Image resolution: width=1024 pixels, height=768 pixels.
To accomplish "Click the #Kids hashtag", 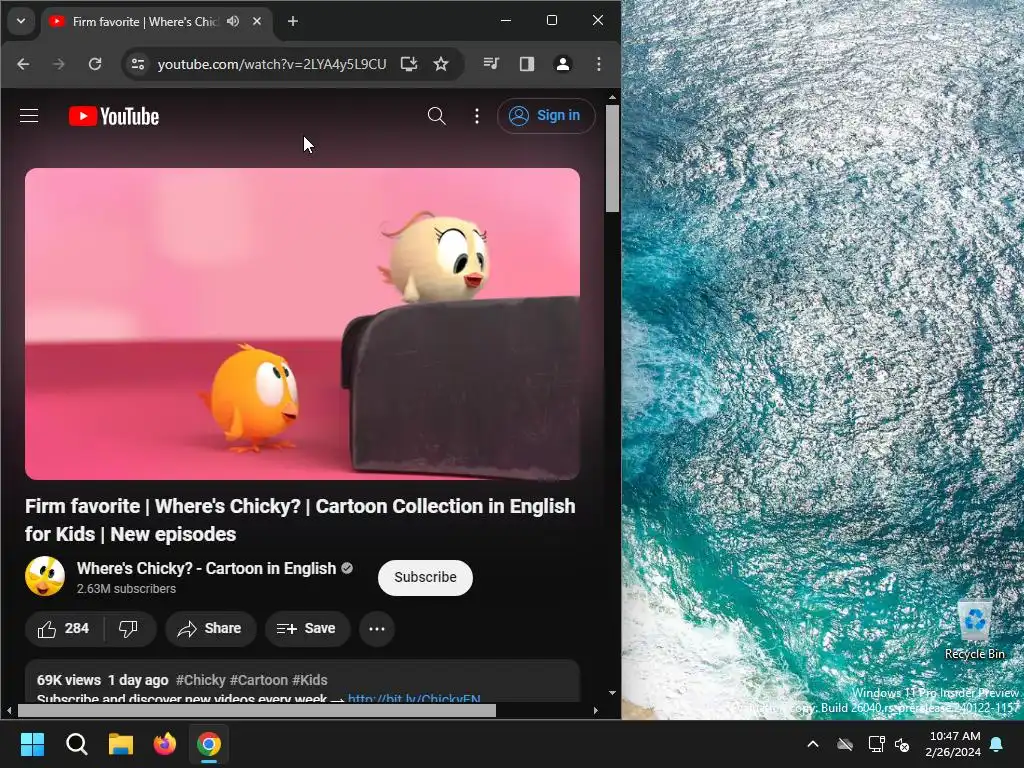I will [310, 680].
